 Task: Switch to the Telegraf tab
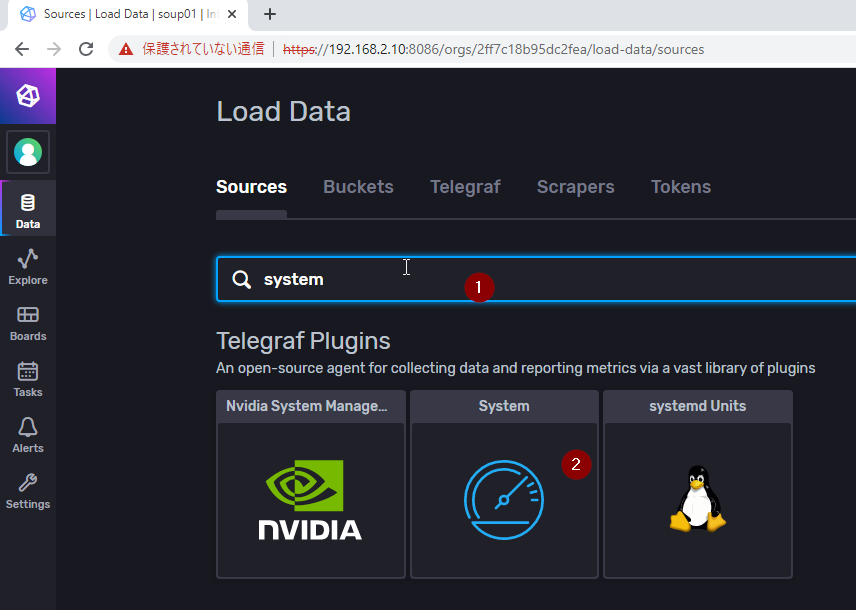(465, 187)
